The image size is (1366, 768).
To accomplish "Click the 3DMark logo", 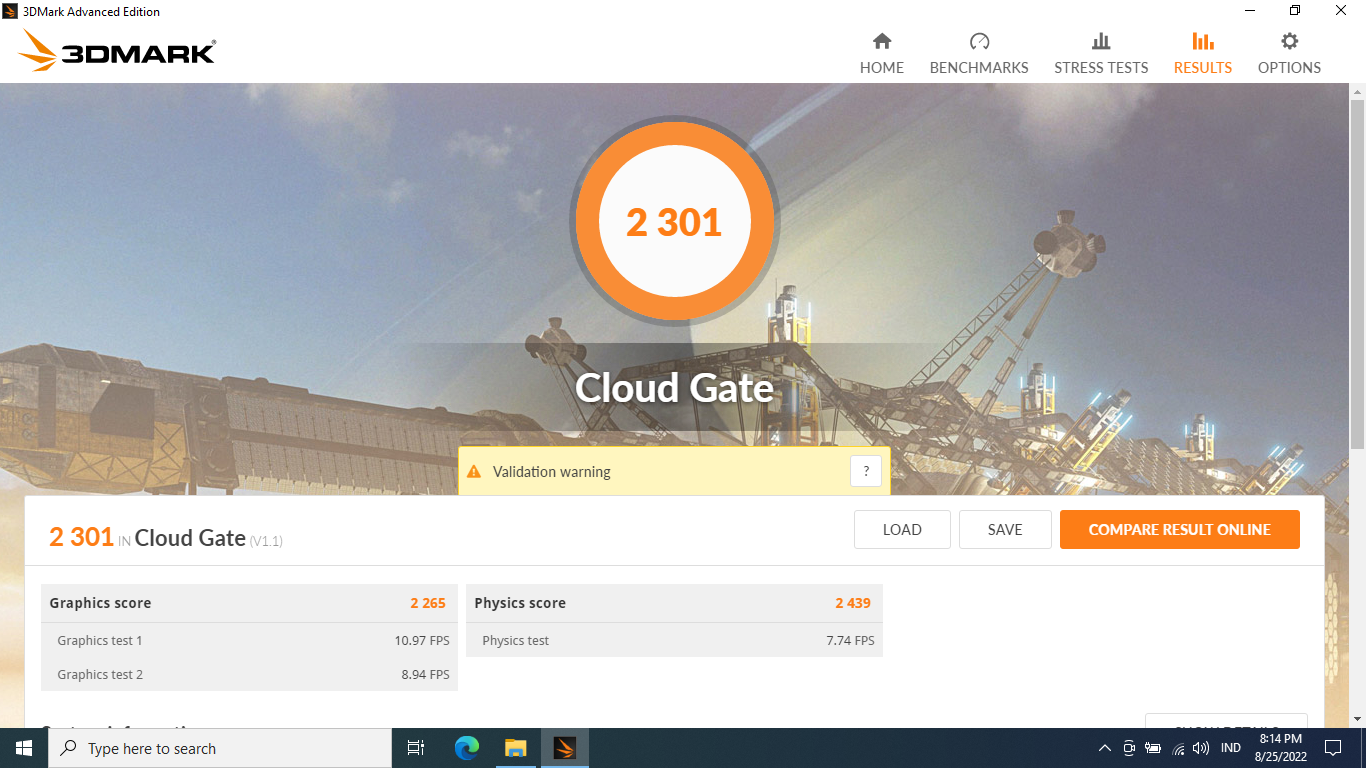I will point(117,51).
